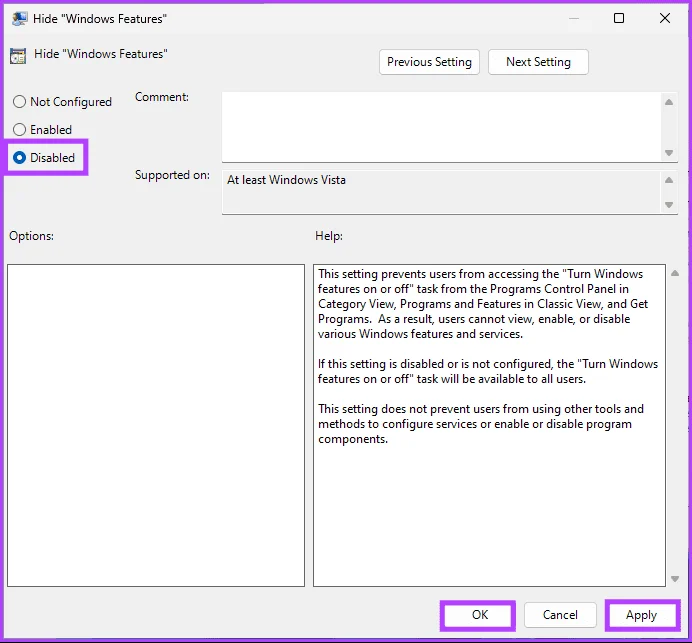Click Help pane scroll down arrow
The height and width of the screenshot is (643, 692).
click(x=675, y=579)
